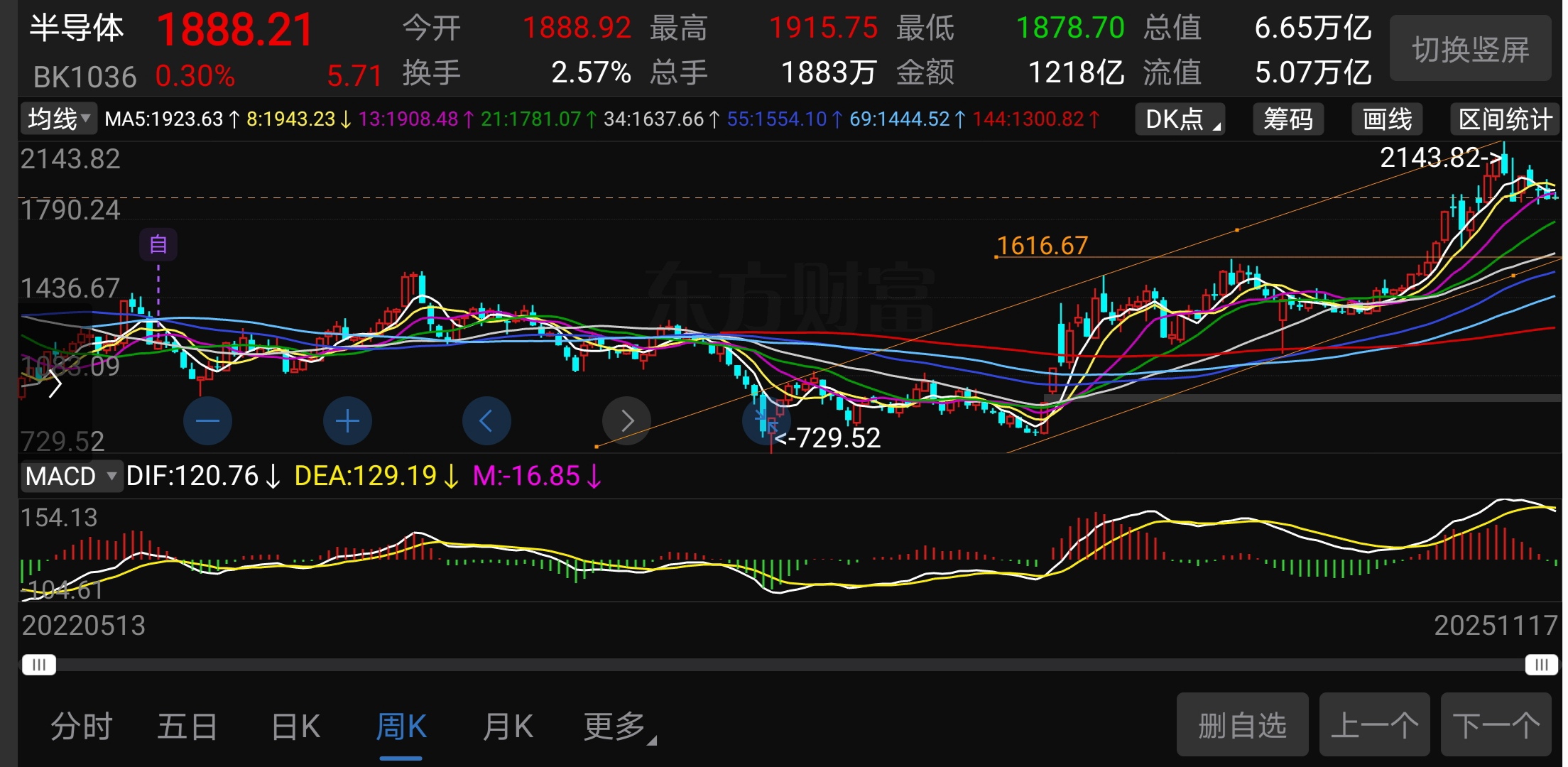Open the 均线 moving average dropdown
The width and height of the screenshot is (1568, 767).
pos(59,119)
